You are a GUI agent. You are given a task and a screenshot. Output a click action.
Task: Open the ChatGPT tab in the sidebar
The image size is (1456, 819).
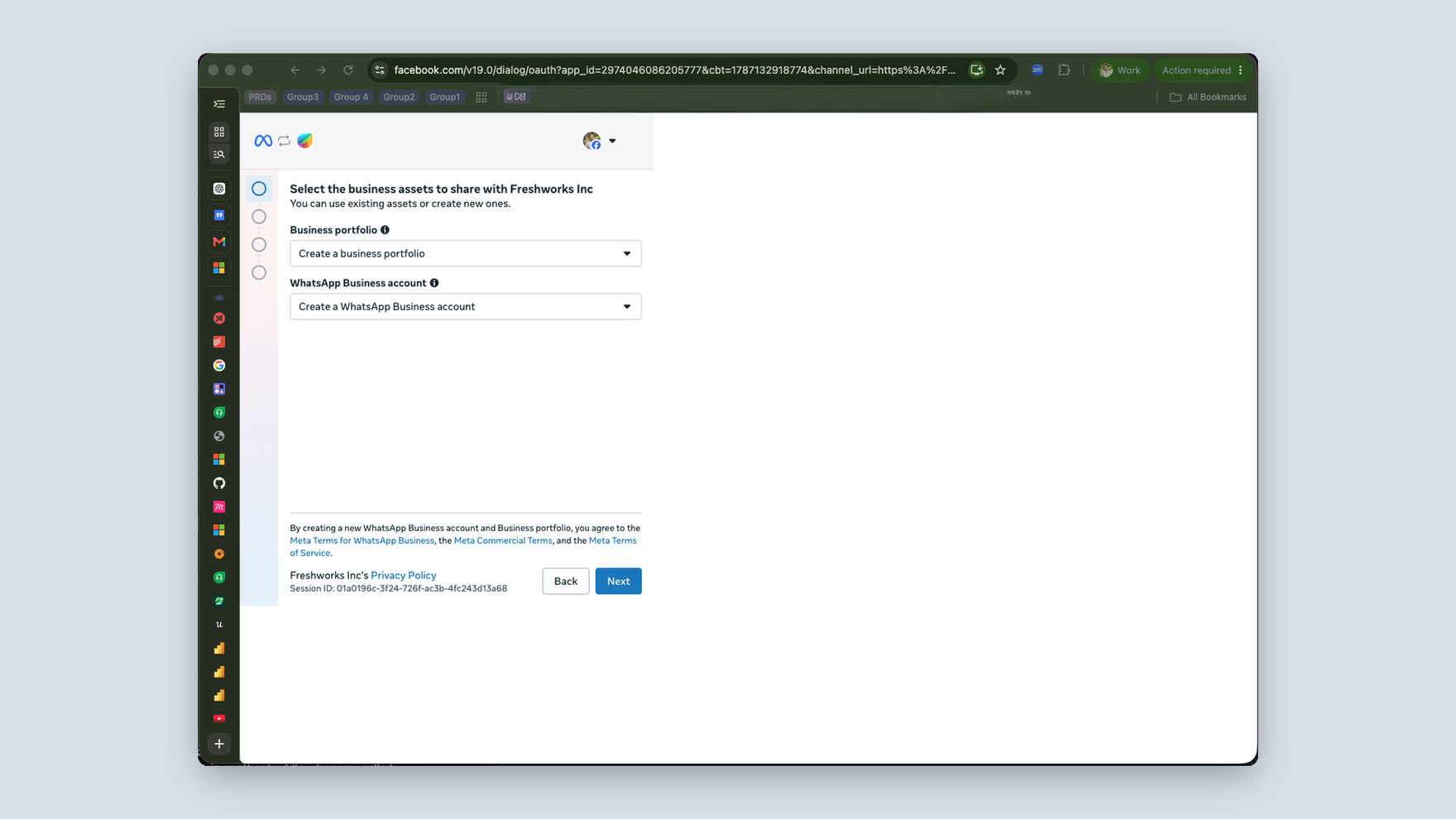[x=219, y=189]
